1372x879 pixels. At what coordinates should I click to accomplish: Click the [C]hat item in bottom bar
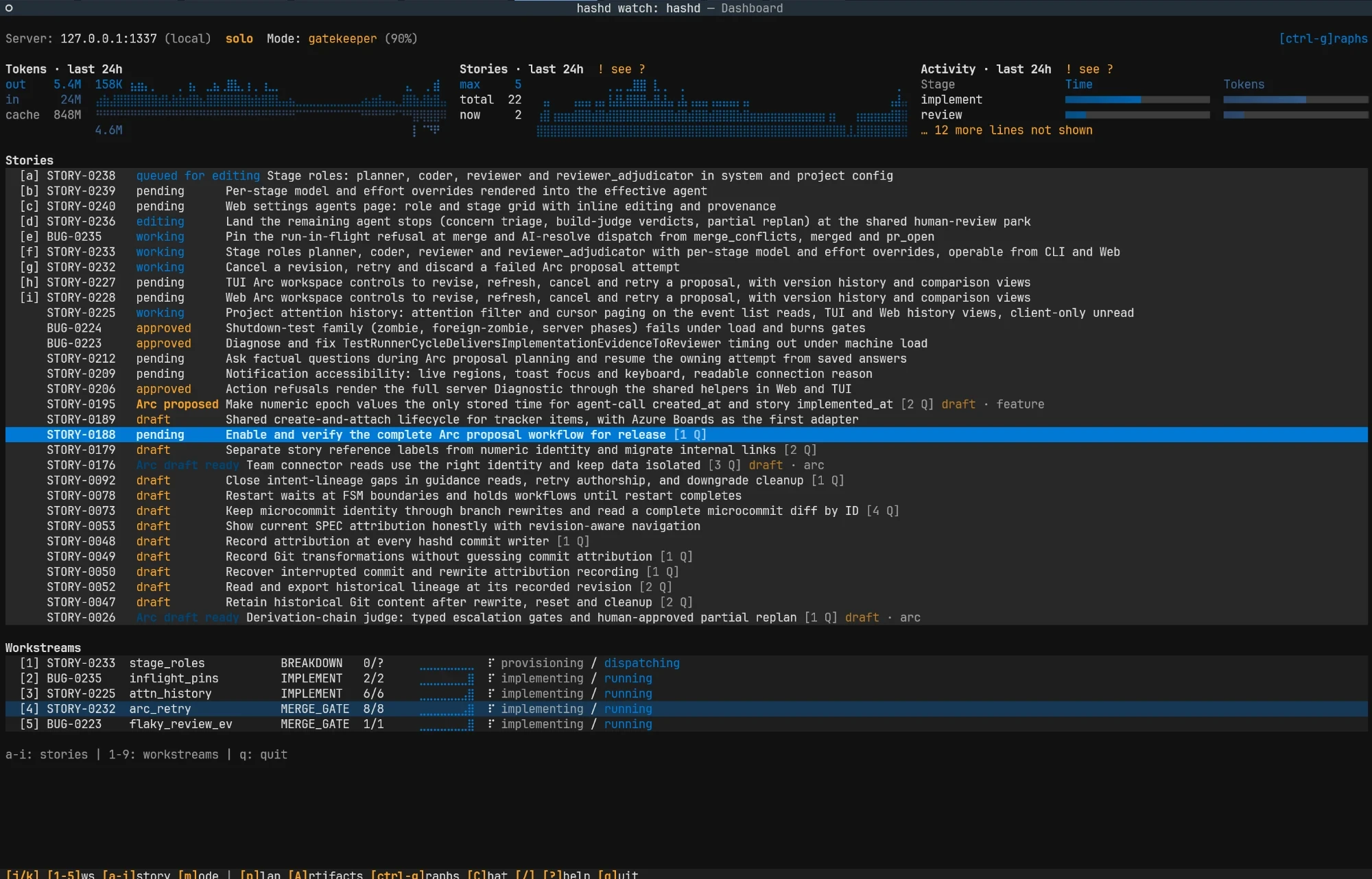(x=487, y=874)
